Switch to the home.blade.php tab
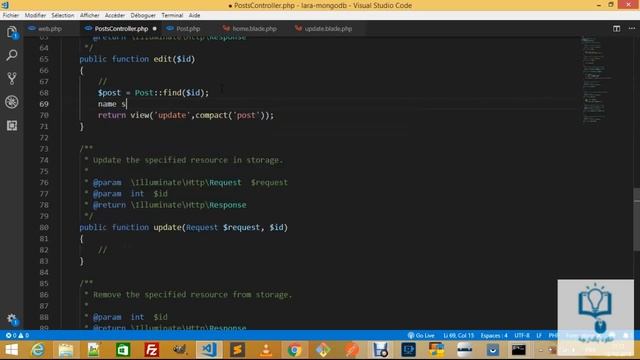The image size is (640, 360). 254,29
